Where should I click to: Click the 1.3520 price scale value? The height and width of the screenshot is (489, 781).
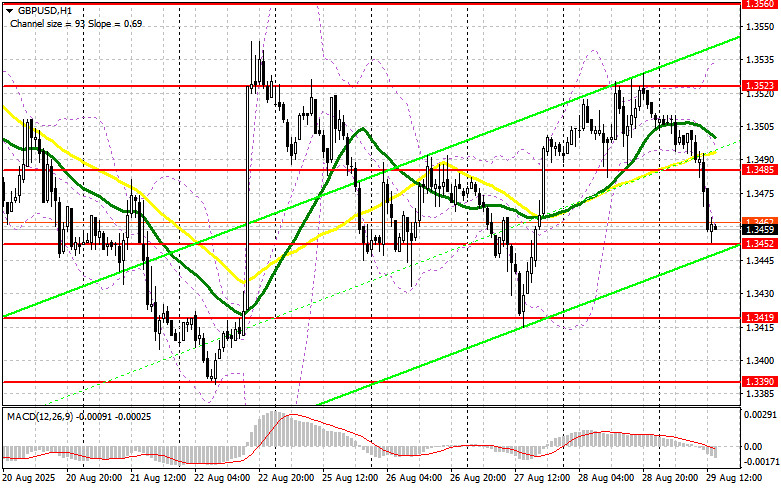point(761,94)
